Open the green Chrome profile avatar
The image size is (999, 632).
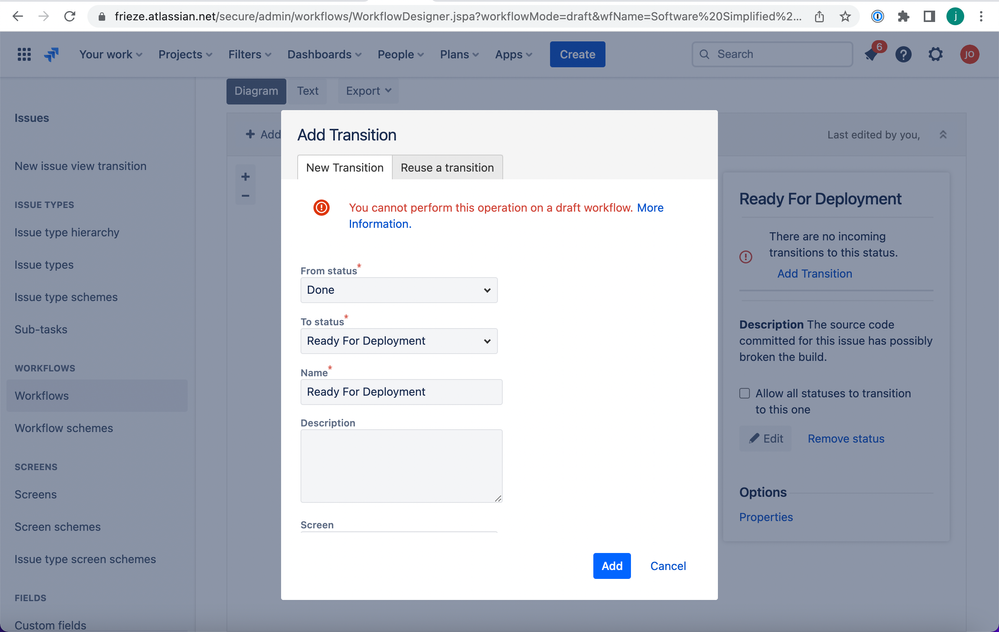click(x=955, y=17)
